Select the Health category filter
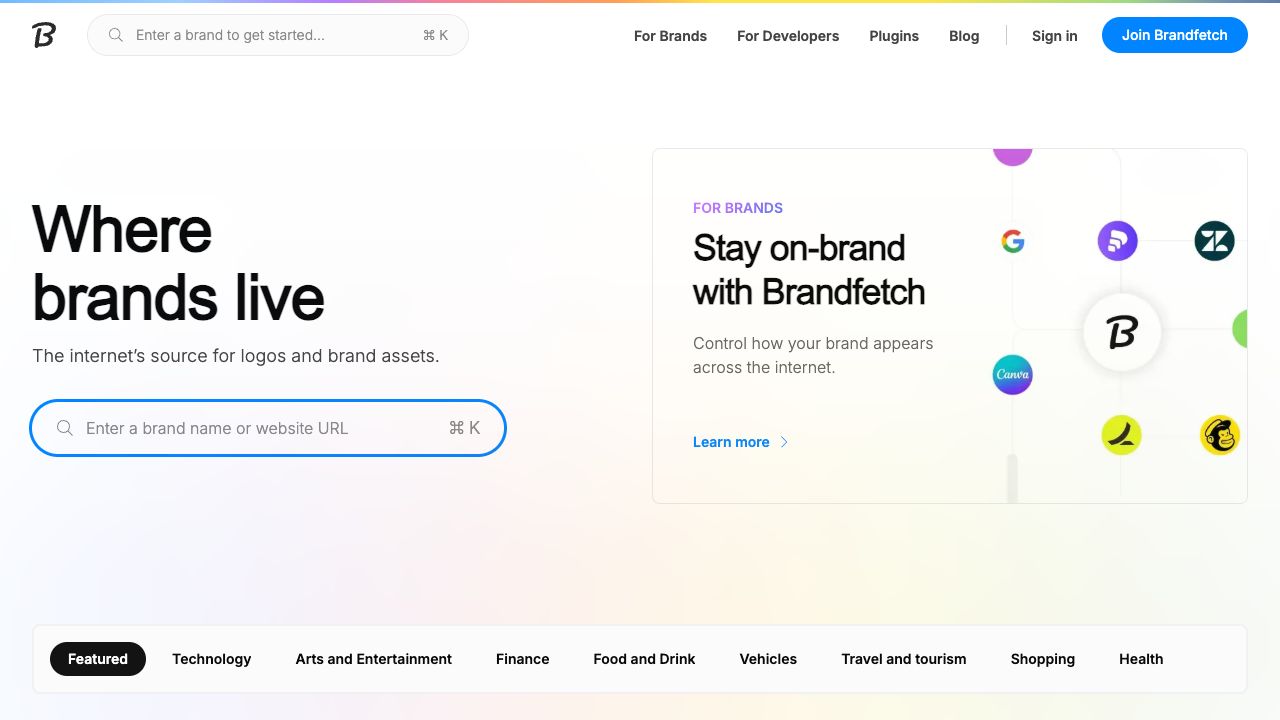The image size is (1280, 720). [x=1140, y=659]
